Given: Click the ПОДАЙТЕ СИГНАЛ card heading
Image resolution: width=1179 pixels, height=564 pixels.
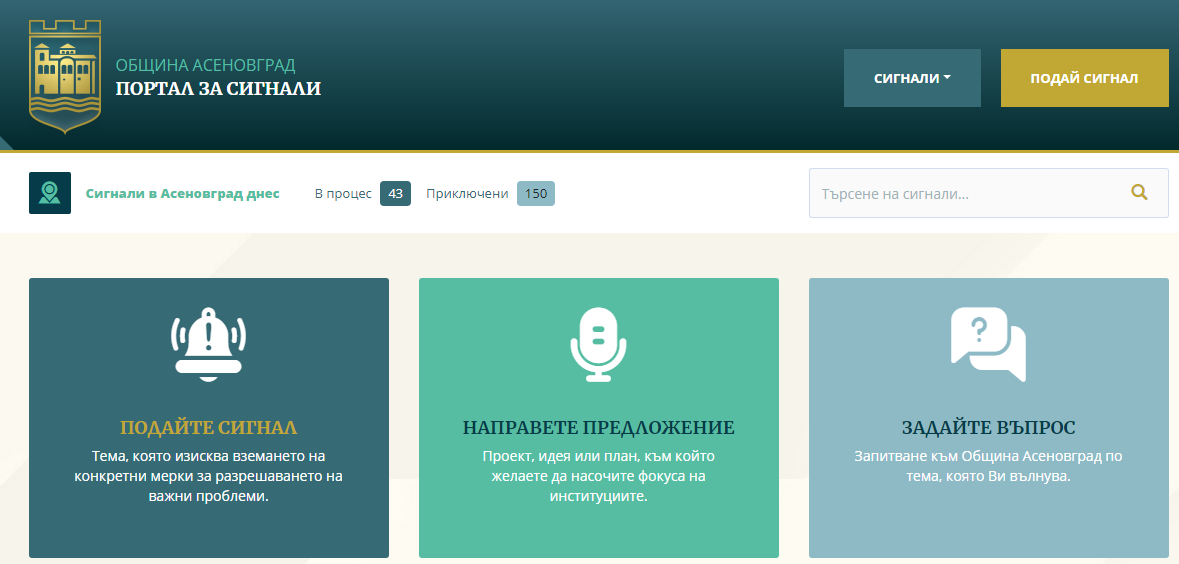Looking at the screenshot, I should coord(208,428).
